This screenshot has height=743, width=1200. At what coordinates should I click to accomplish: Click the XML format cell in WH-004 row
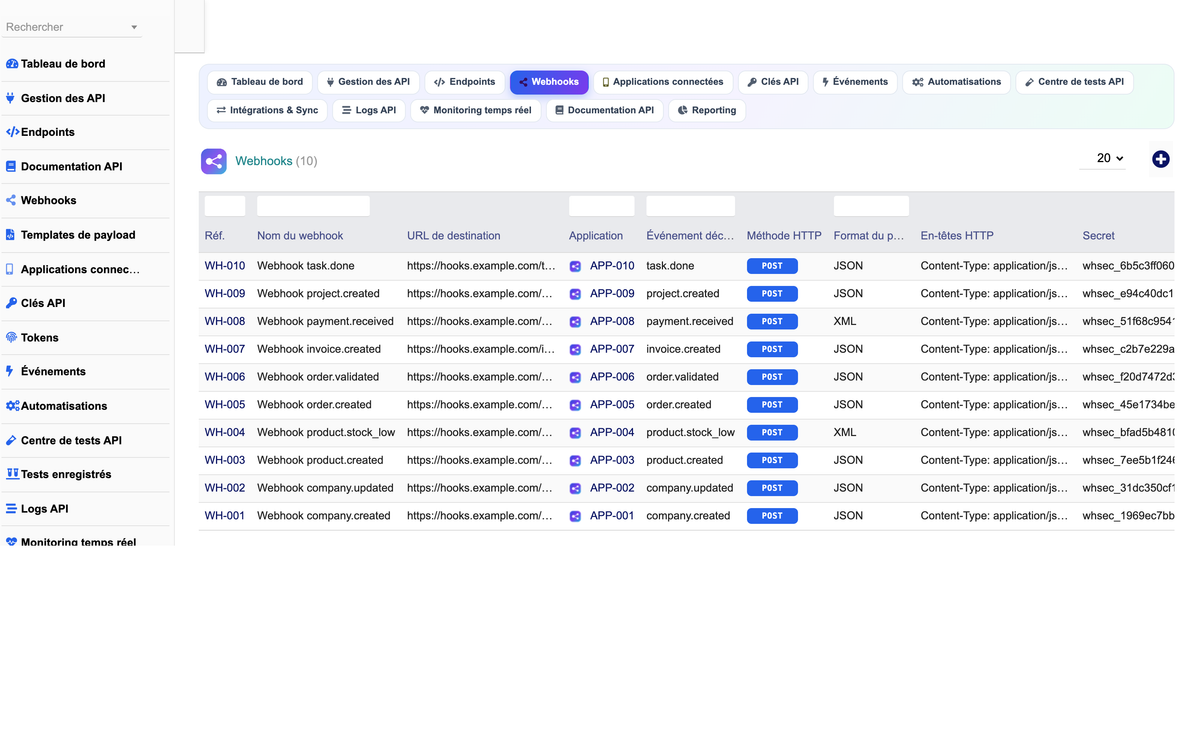click(x=845, y=433)
